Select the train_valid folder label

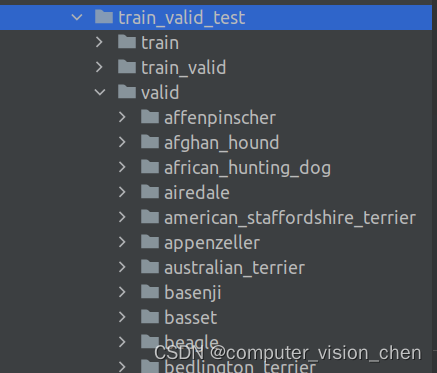coord(183,68)
